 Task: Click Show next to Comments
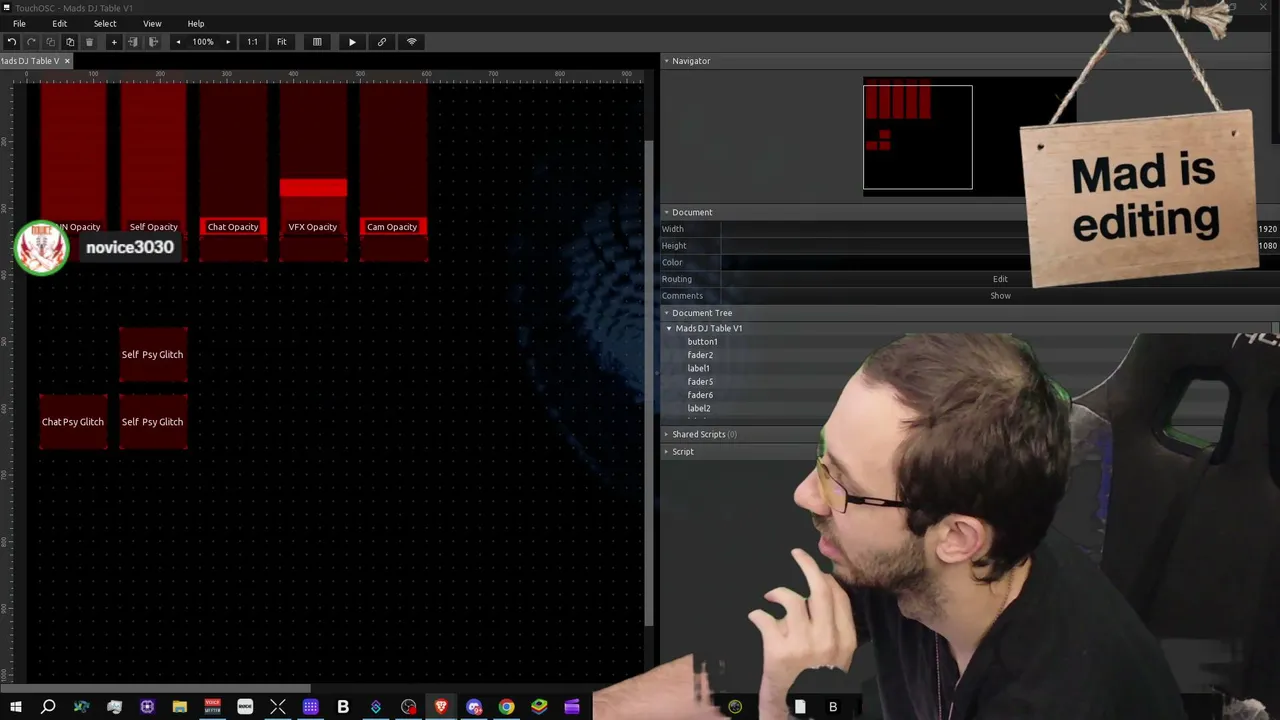pos(1000,296)
